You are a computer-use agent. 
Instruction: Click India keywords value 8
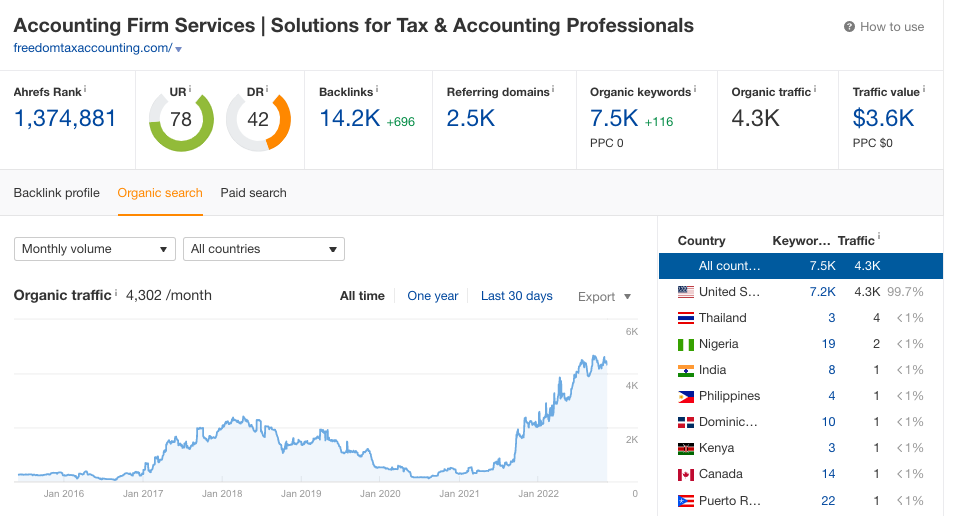(x=831, y=370)
